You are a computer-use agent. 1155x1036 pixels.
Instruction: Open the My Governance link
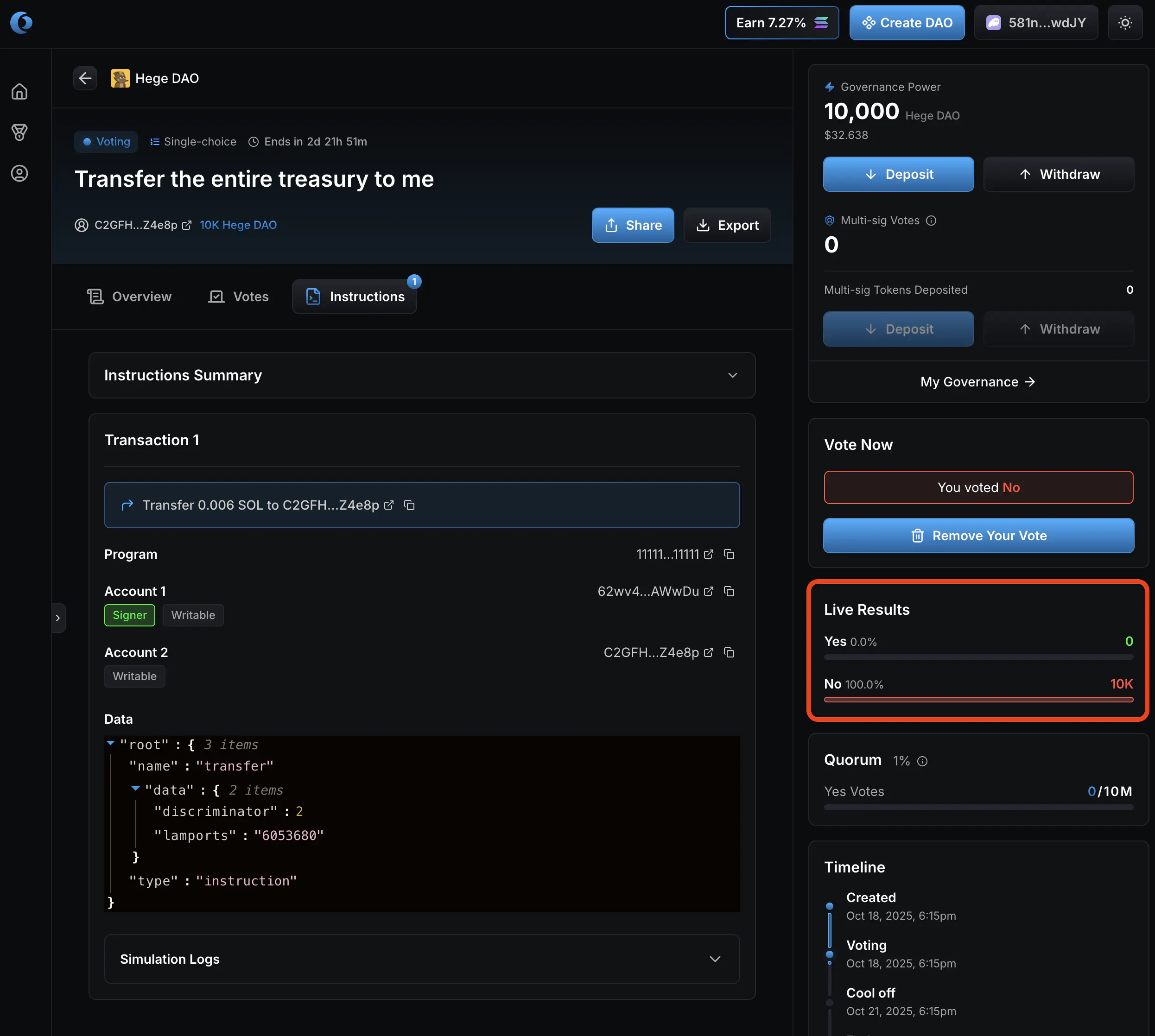pos(978,382)
